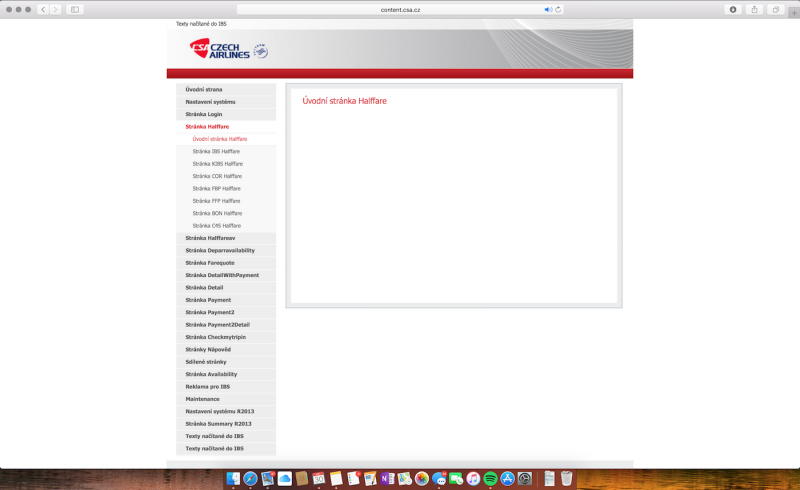800x490 pixels.
Task: Select Nastavení systému in the sidebar (not R2013)
Action: click(226, 102)
